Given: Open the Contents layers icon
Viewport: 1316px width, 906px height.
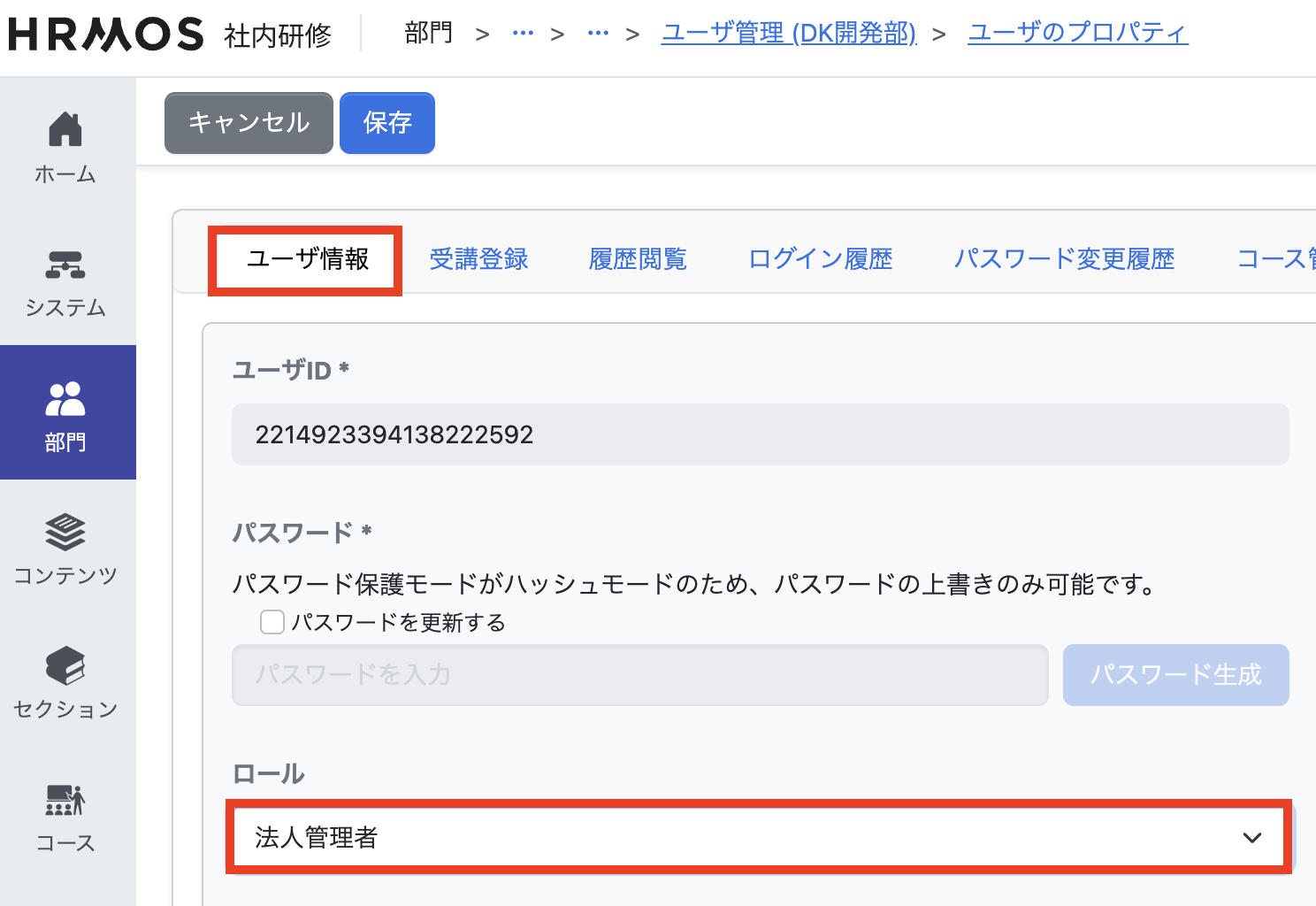Looking at the screenshot, I should pos(65,533).
